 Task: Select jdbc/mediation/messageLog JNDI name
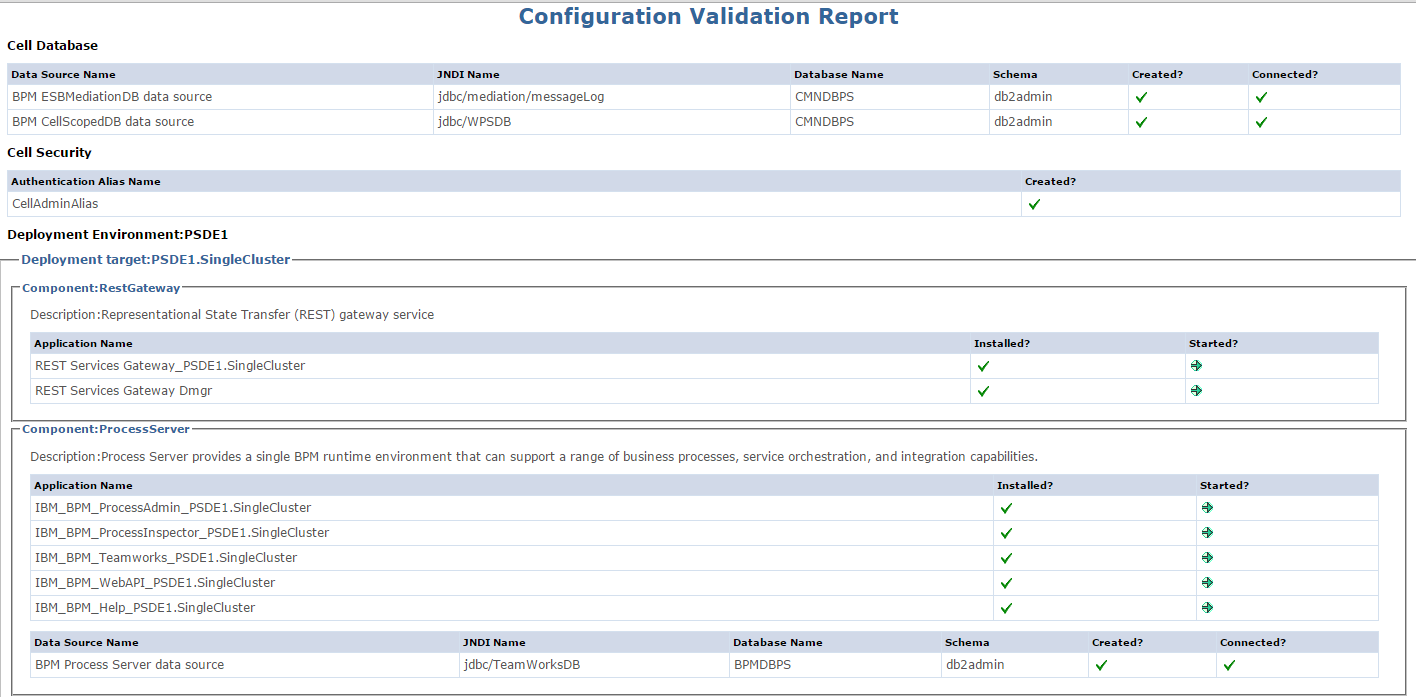pos(521,97)
